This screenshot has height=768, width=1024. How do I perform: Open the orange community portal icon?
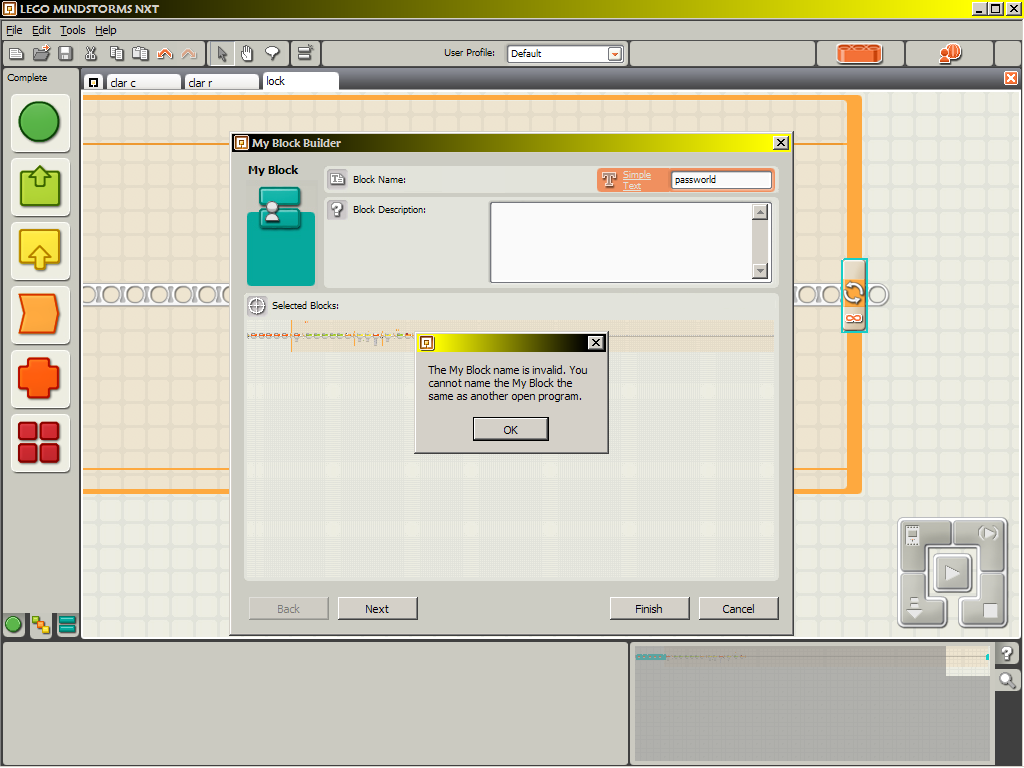(x=950, y=54)
